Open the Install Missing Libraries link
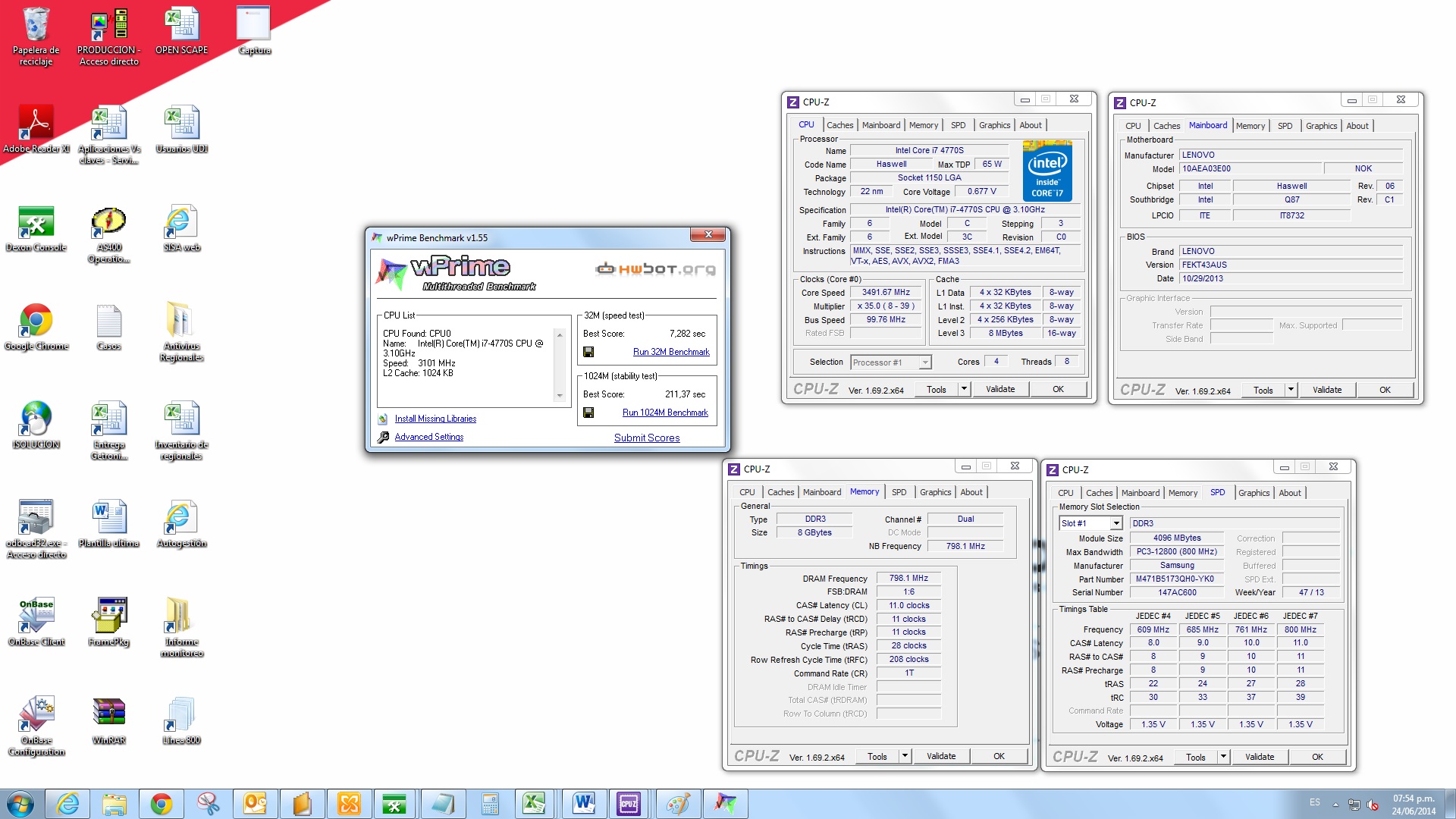The width and height of the screenshot is (1456, 819). 435,419
